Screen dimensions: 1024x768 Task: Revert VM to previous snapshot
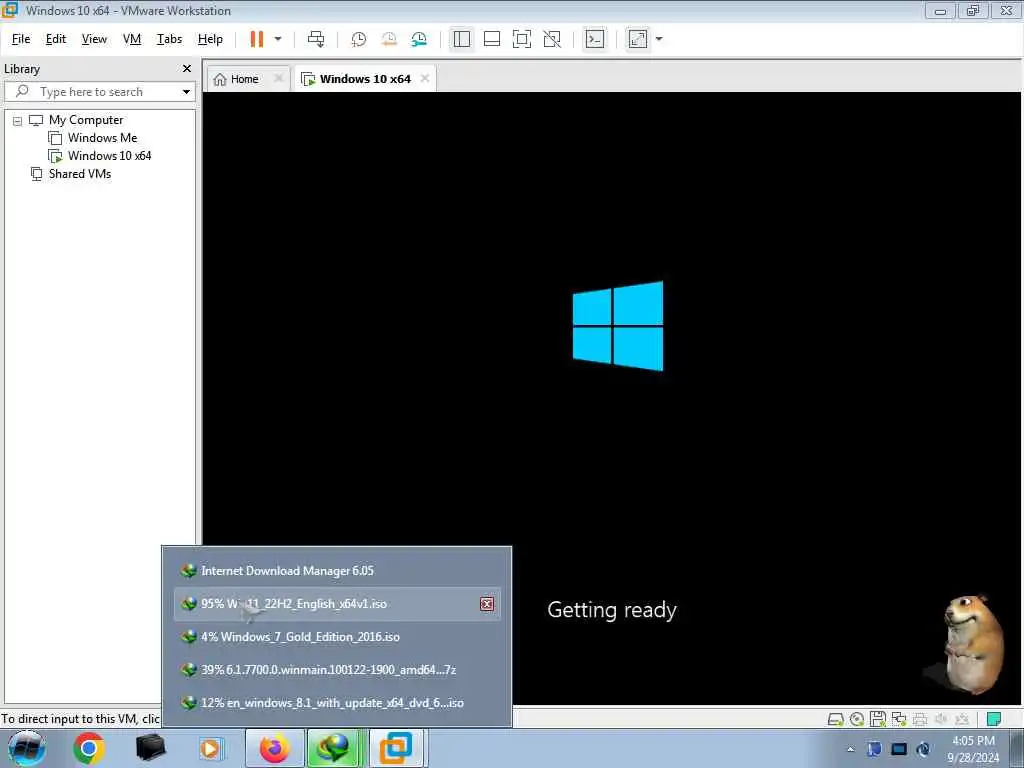pos(389,39)
